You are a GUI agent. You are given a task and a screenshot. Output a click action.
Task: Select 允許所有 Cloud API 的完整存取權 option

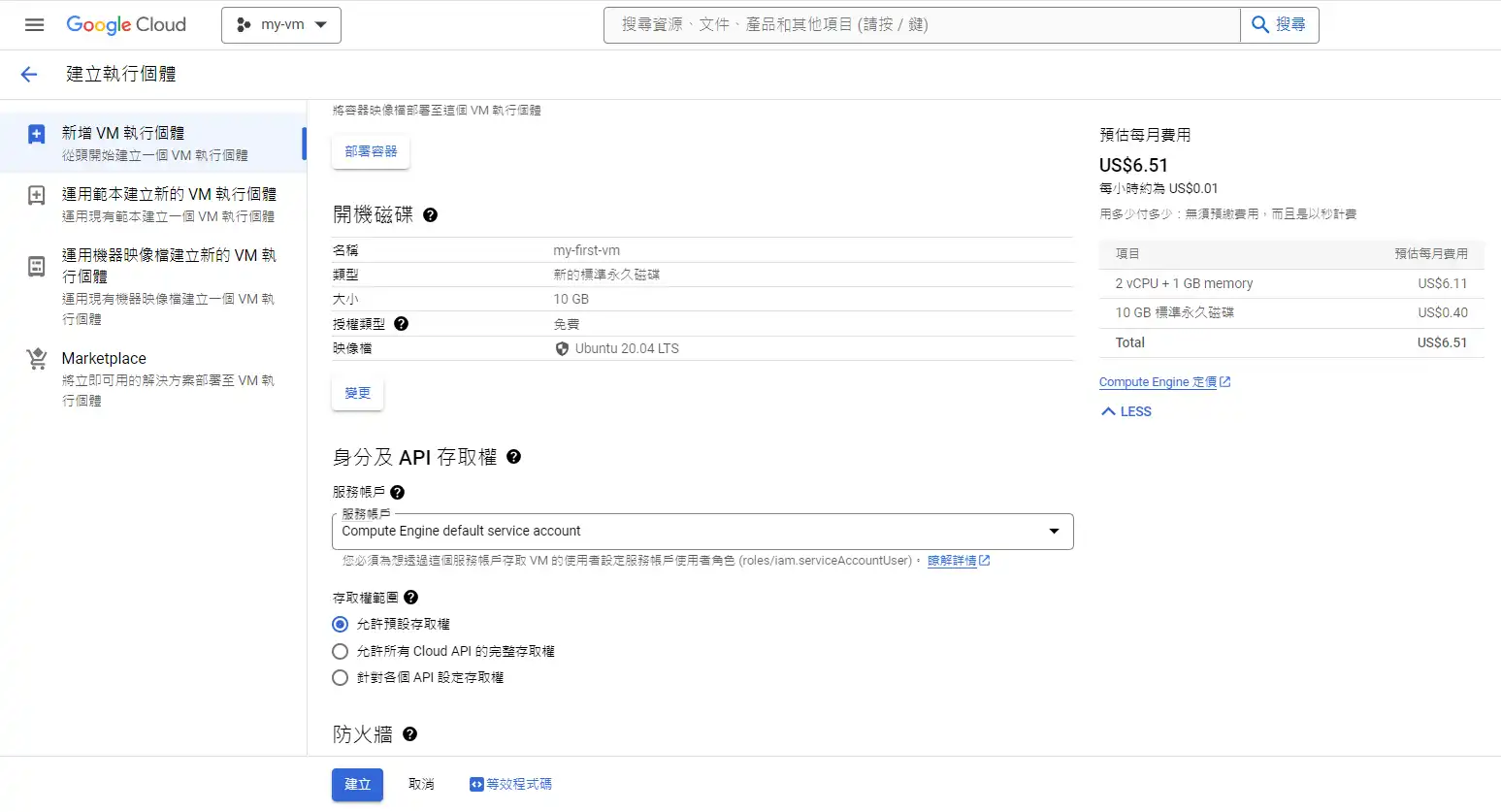[341, 652]
